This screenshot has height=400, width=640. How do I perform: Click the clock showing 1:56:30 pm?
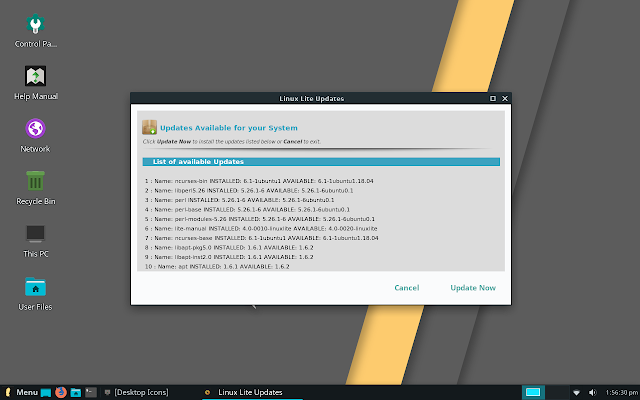point(621,393)
